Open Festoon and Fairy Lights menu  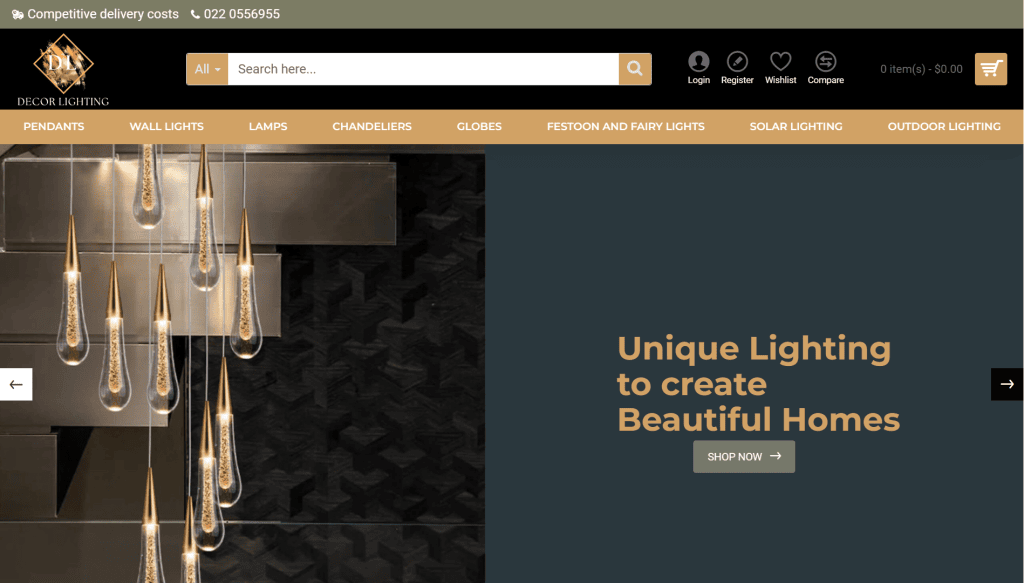click(626, 127)
